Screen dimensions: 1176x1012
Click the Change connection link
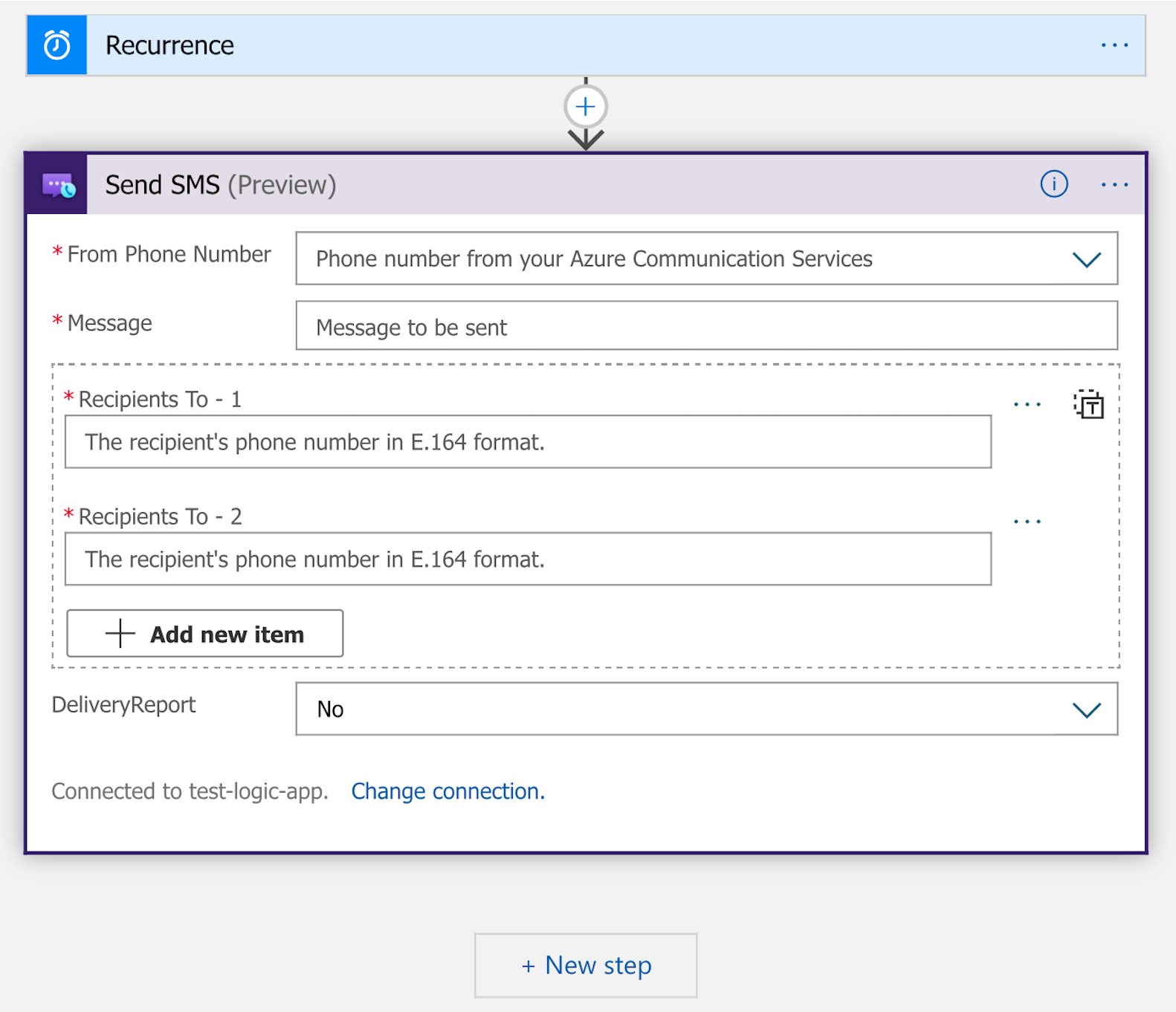448,791
